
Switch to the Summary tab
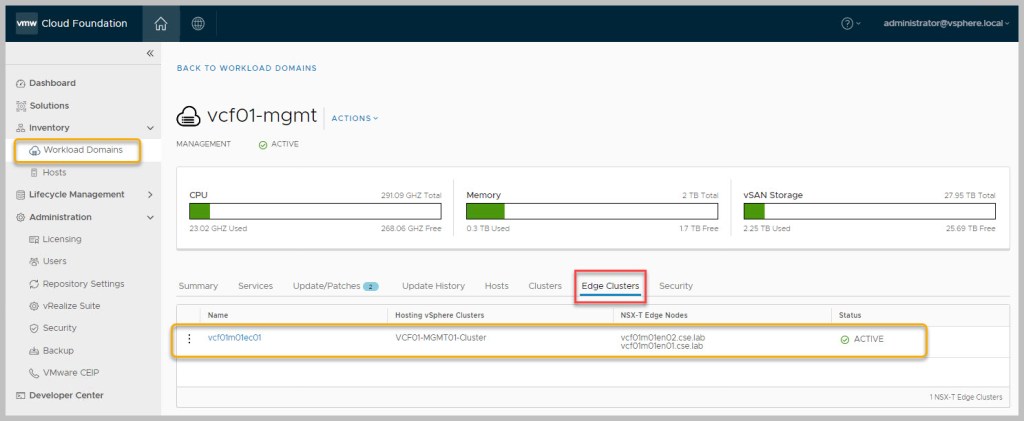coord(198,286)
